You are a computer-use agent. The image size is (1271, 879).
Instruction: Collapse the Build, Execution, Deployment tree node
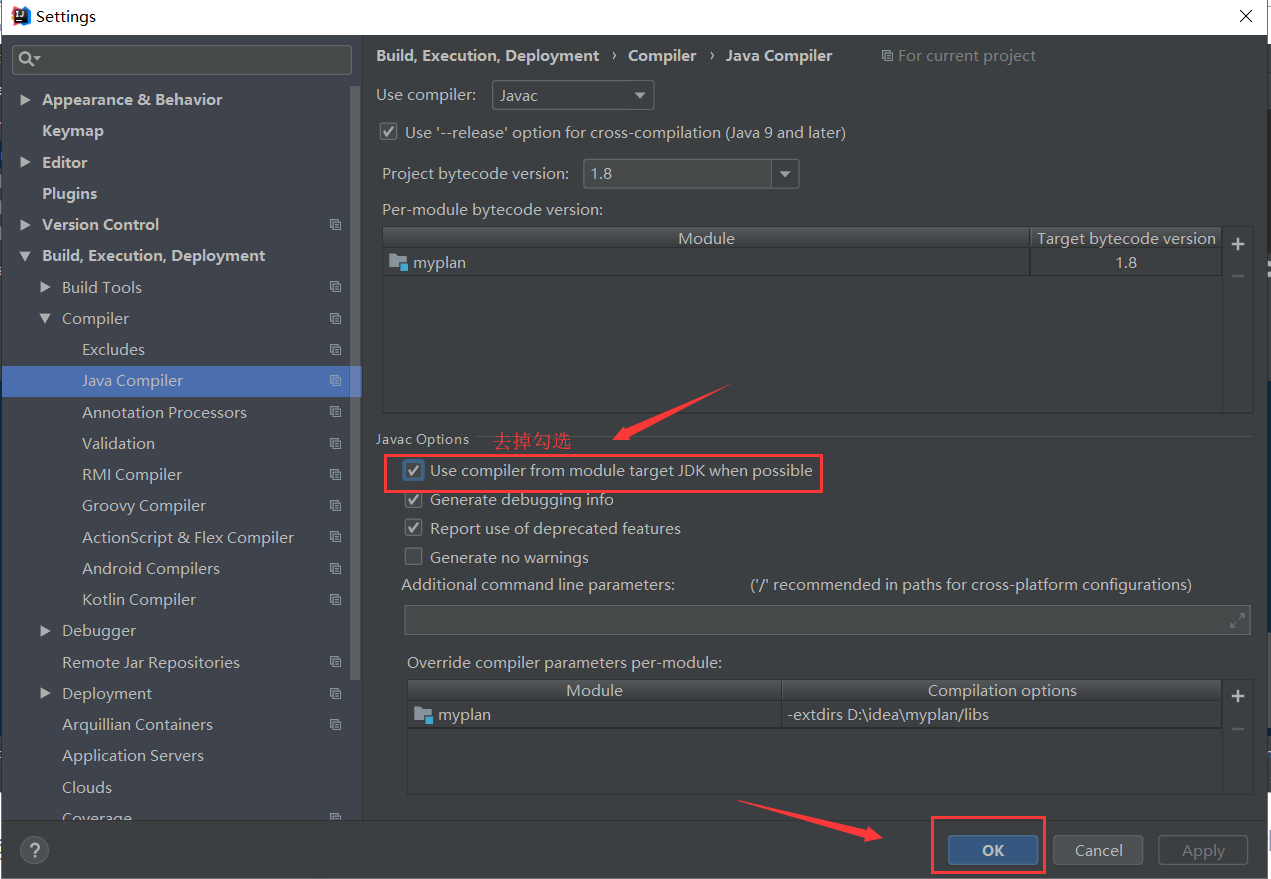pyautogui.click(x=25, y=255)
